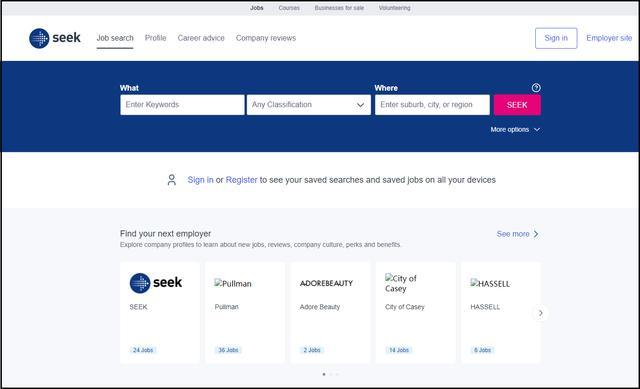Click the Register link
Screen dimensions: 640x389
pos(241,180)
